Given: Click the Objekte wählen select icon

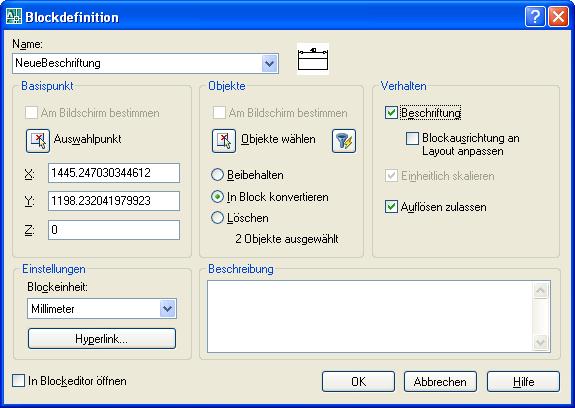Looking at the screenshot, I should click(224, 141).
